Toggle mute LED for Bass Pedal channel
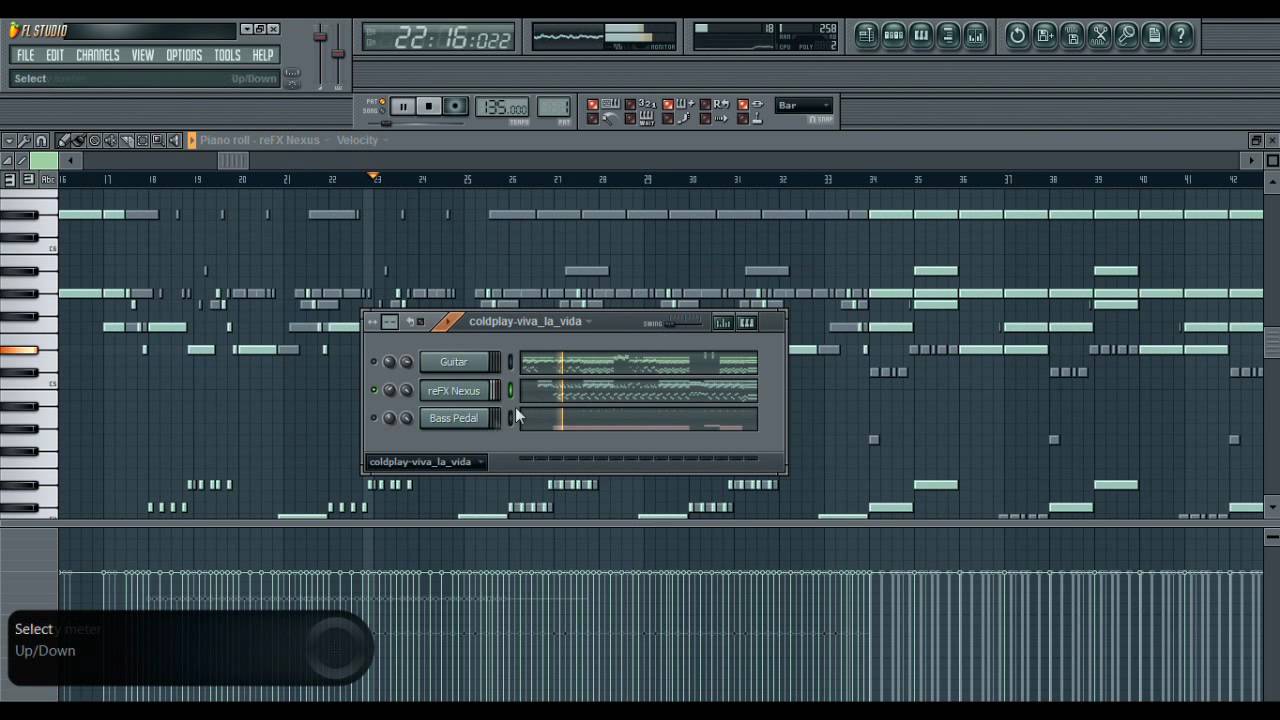This screenshot has width=1280, height=720. pos(374,418)
